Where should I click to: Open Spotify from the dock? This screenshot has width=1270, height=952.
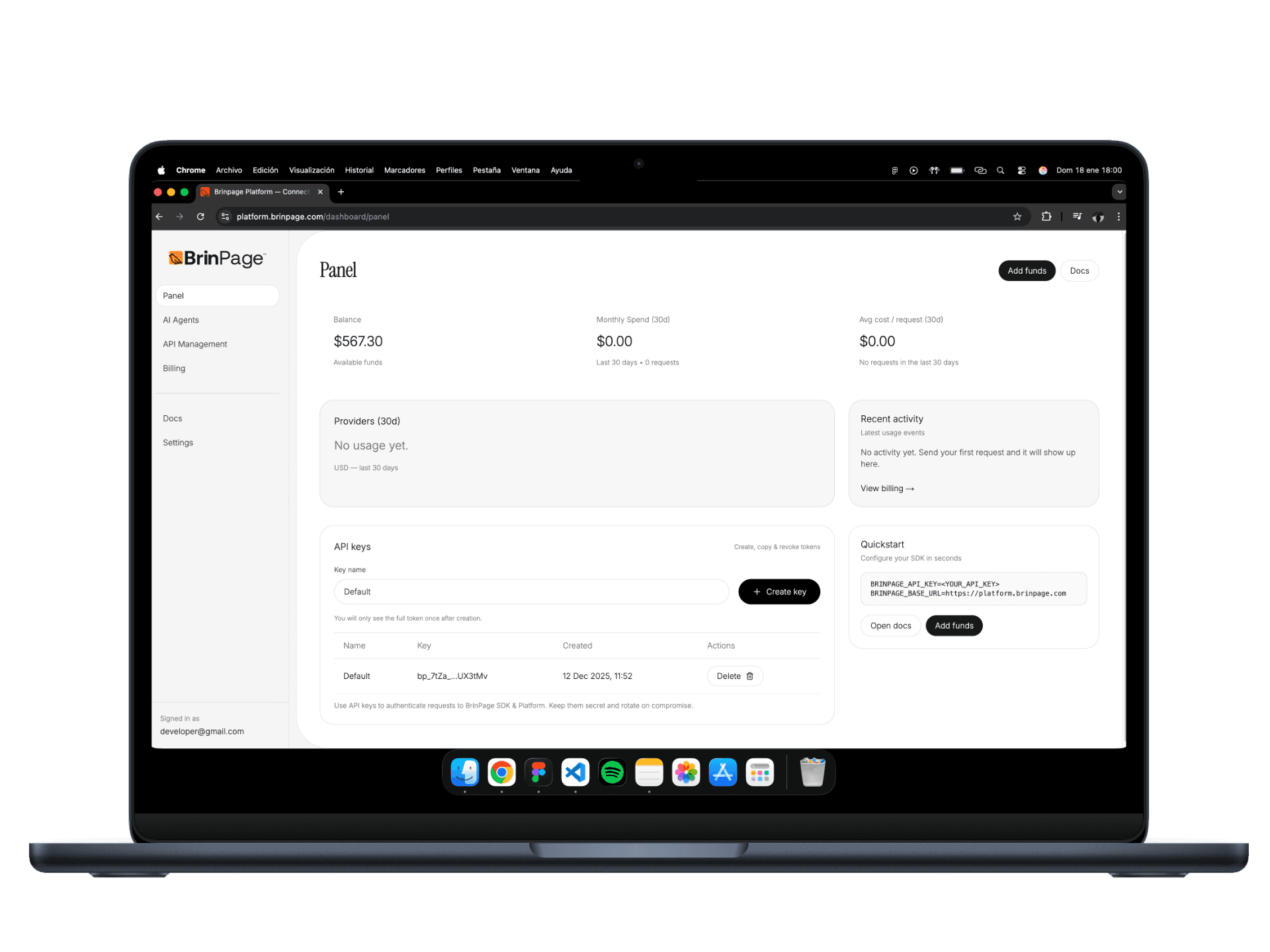tap(612, 772)
